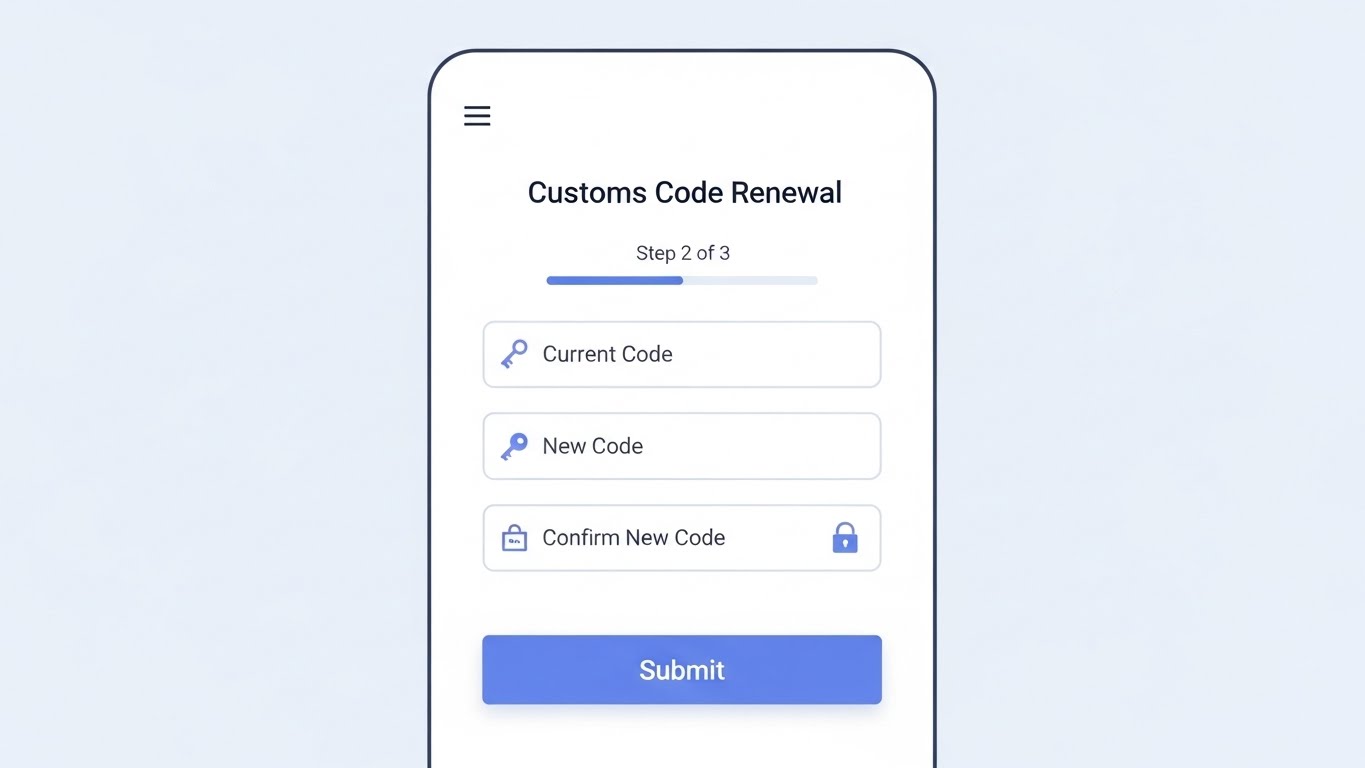Click the lock-box icon left of Confirm New Code
1365x768 pixels.
pyautogui.click(x=514, y=538)
